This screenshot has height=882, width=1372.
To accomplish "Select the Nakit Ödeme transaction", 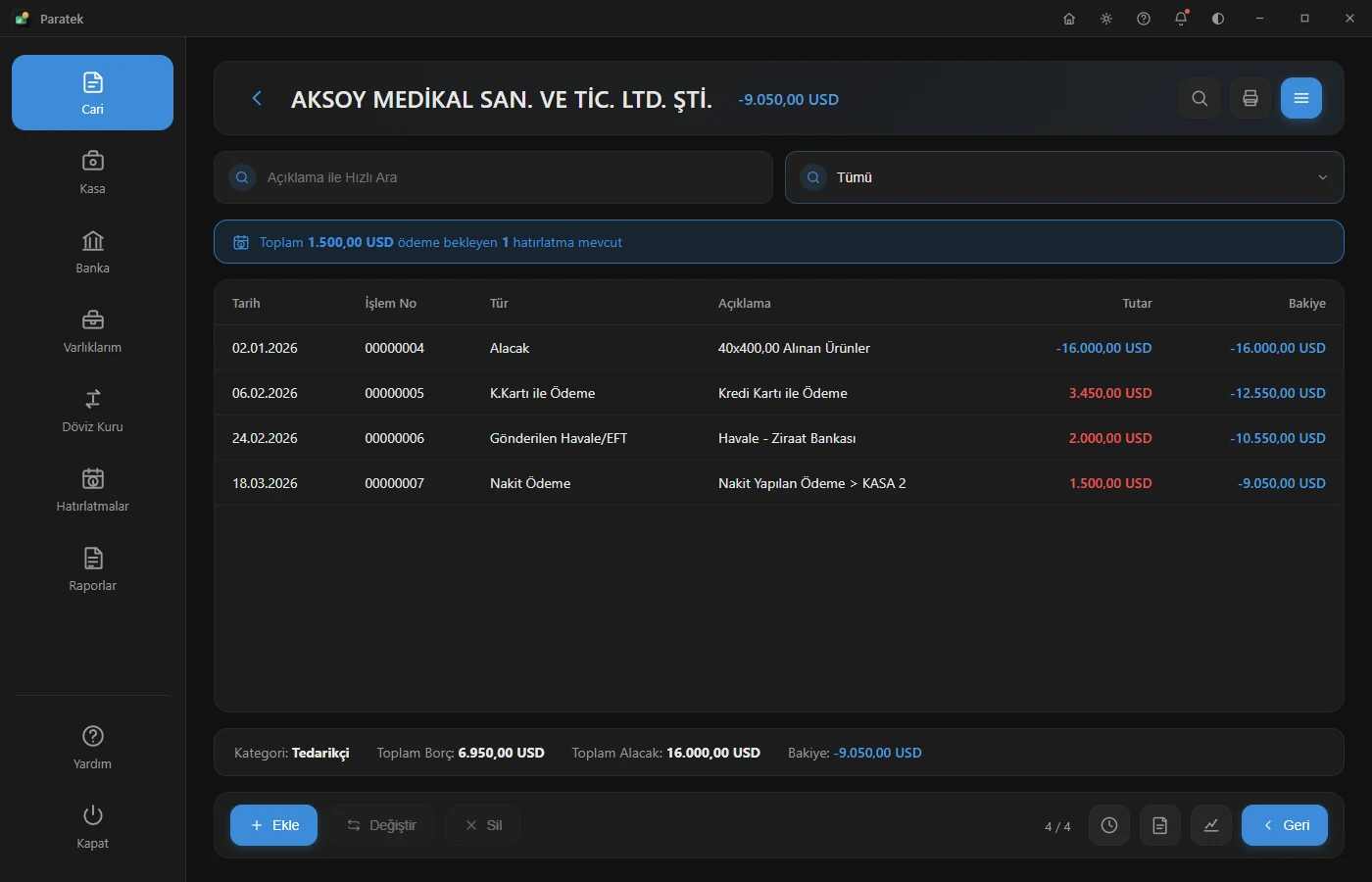I will pyautogui.click(x=778, y=483).
